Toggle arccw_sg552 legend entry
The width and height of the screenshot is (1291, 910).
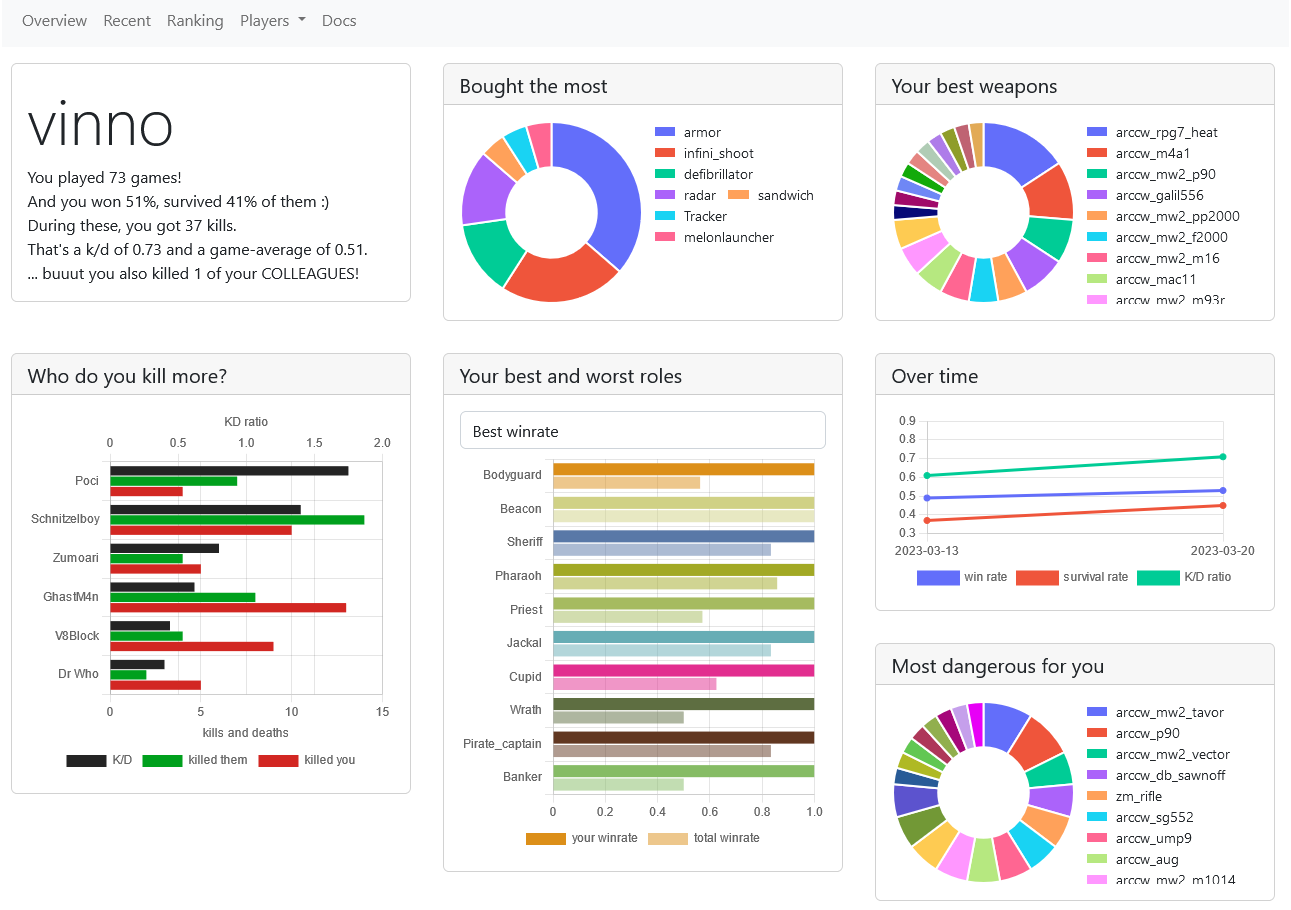[1140, 818]
